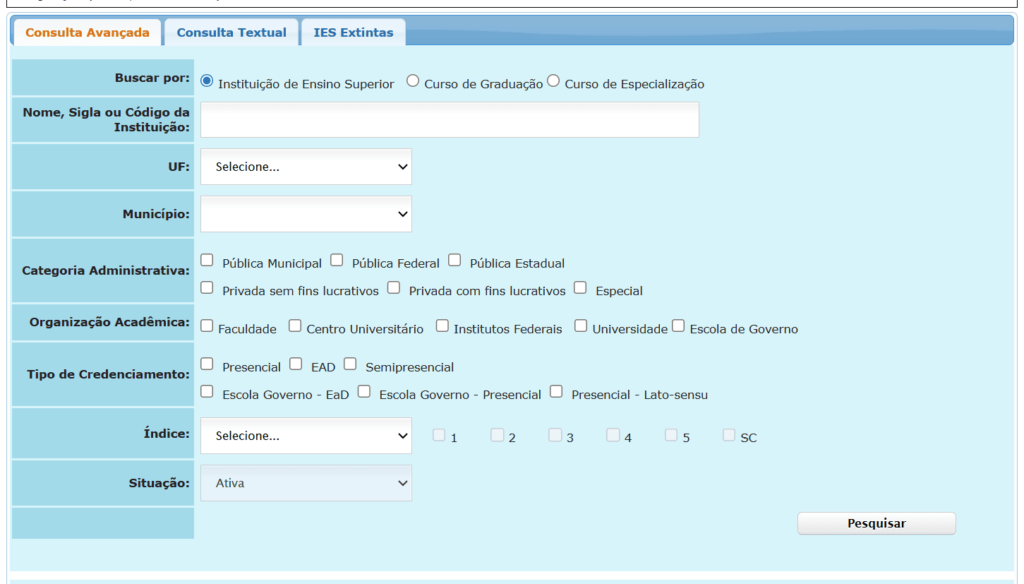
Task: Toggle the EAD accreditation checkbox
Action: tap(296, 365)
